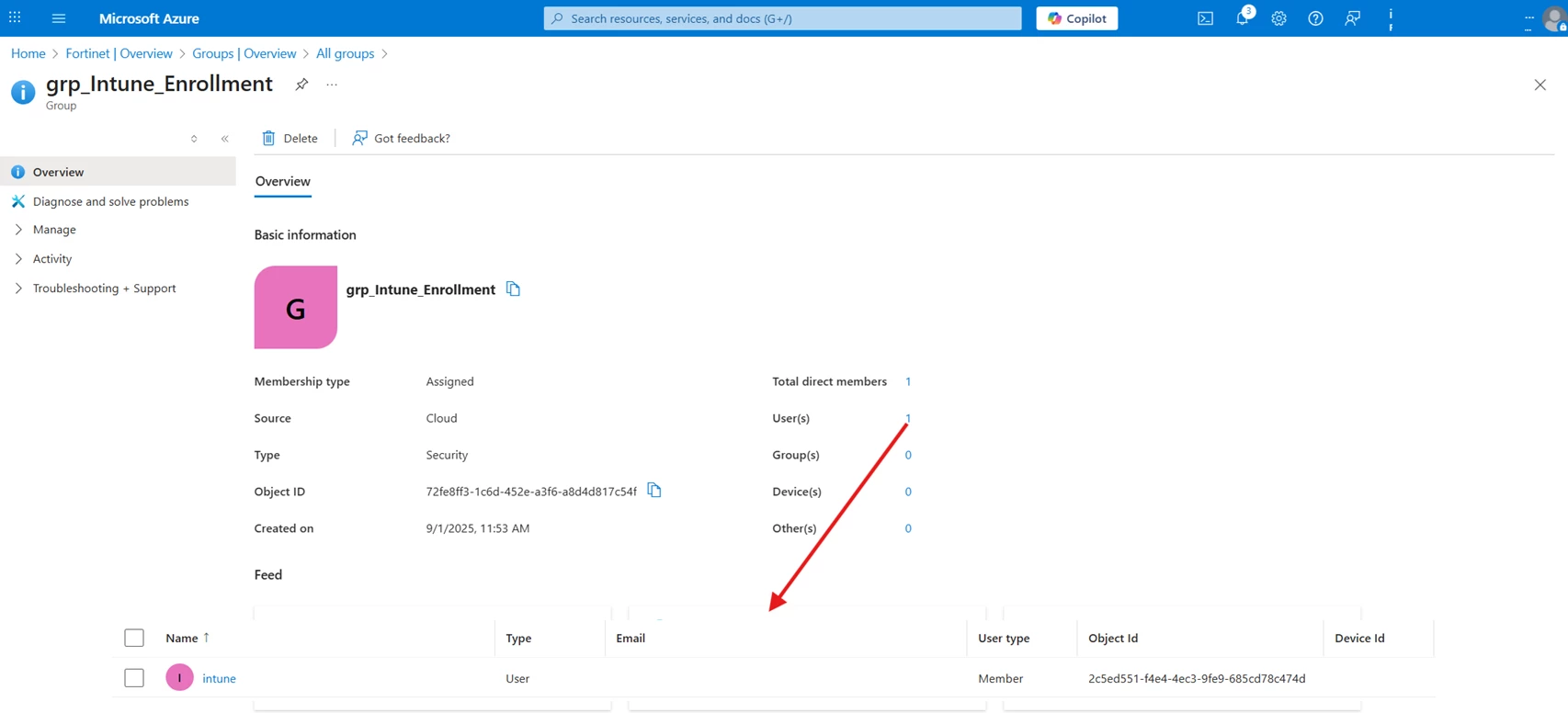This screenshot has width=1568, height=713.
Task: Go to Fortinet | Overview breadcrumb
Action: pyautogui.click(x=119, y=53)
